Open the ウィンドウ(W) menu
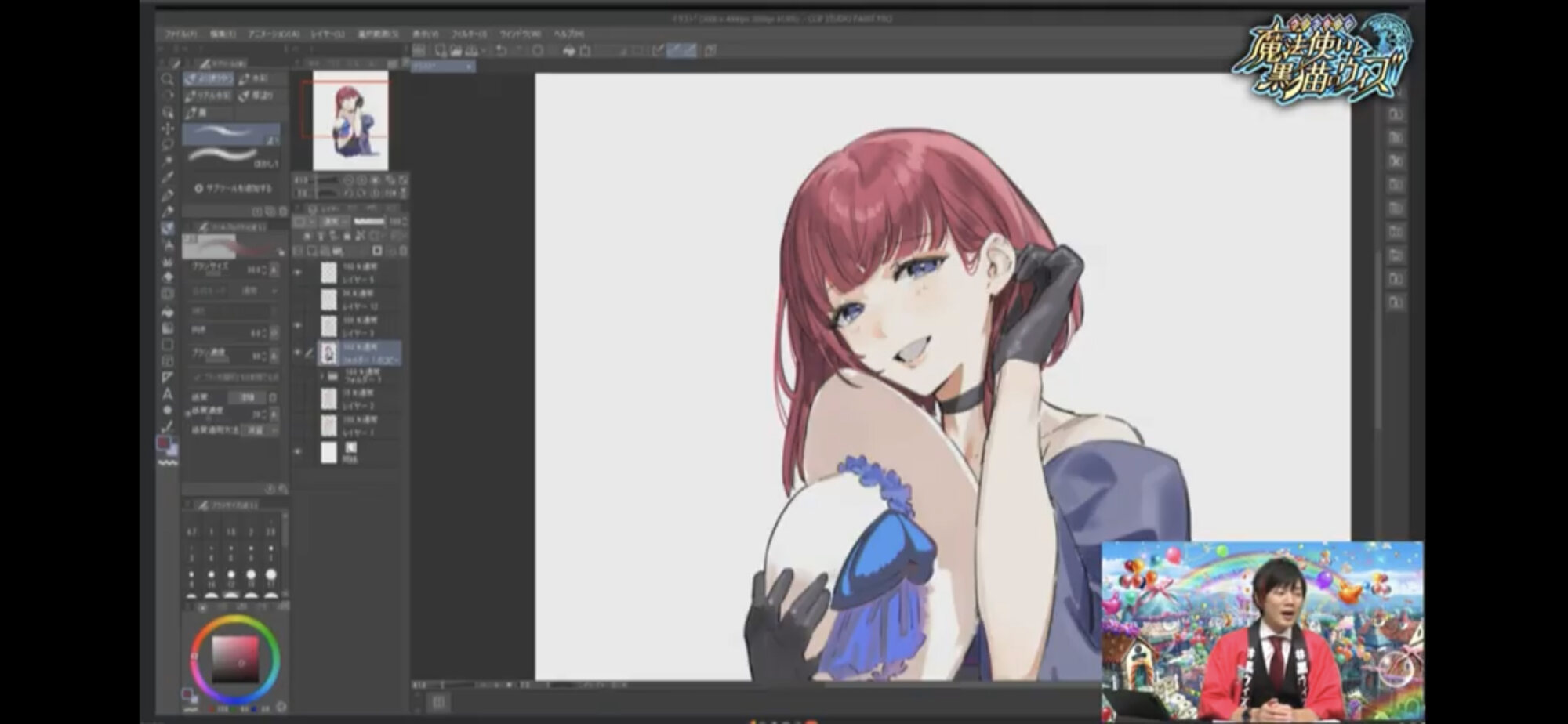This screenshot has width=1568, height=724. 521,34
